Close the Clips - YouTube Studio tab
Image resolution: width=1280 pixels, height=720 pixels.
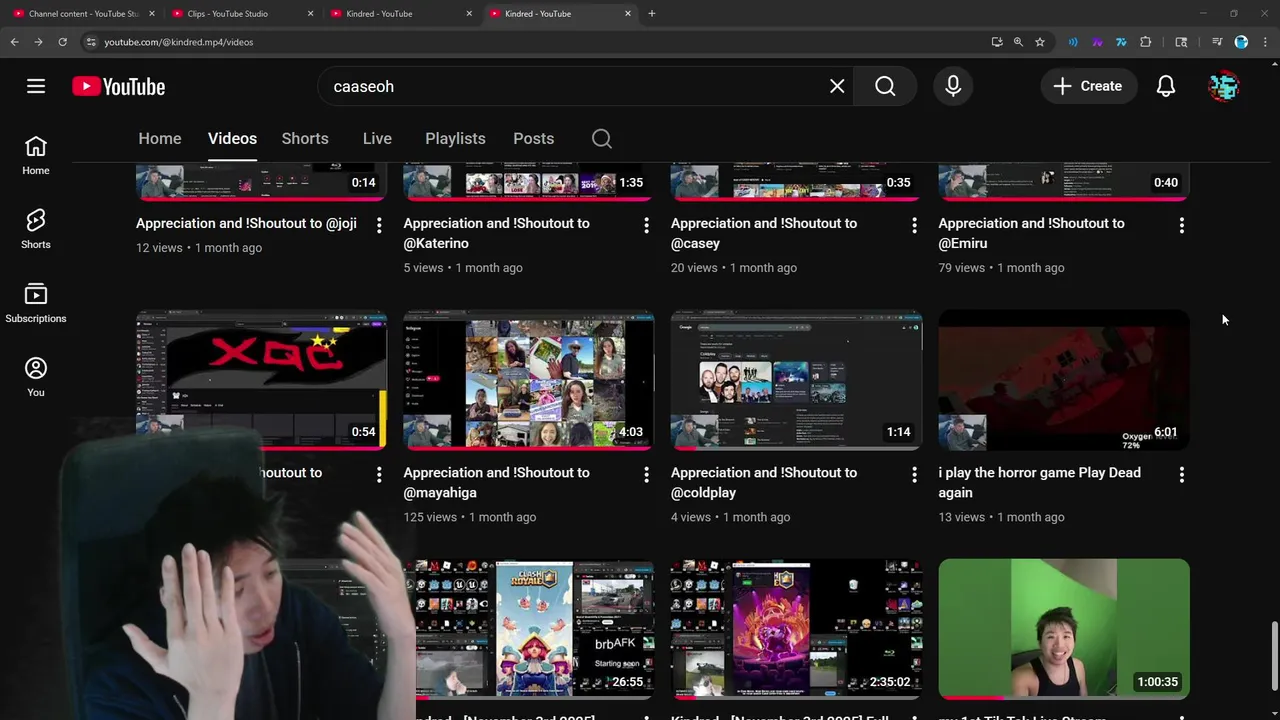tap(310, 14)
